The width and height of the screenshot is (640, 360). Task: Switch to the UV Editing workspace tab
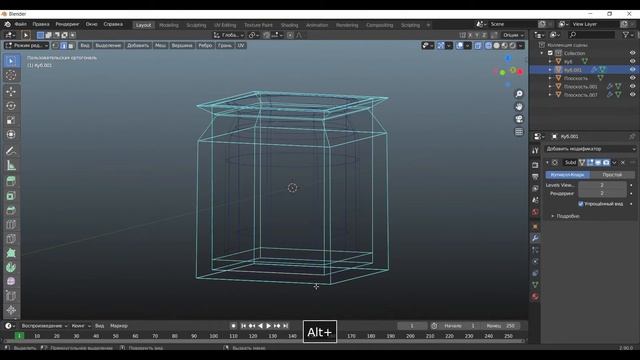[x=225, y=25]
